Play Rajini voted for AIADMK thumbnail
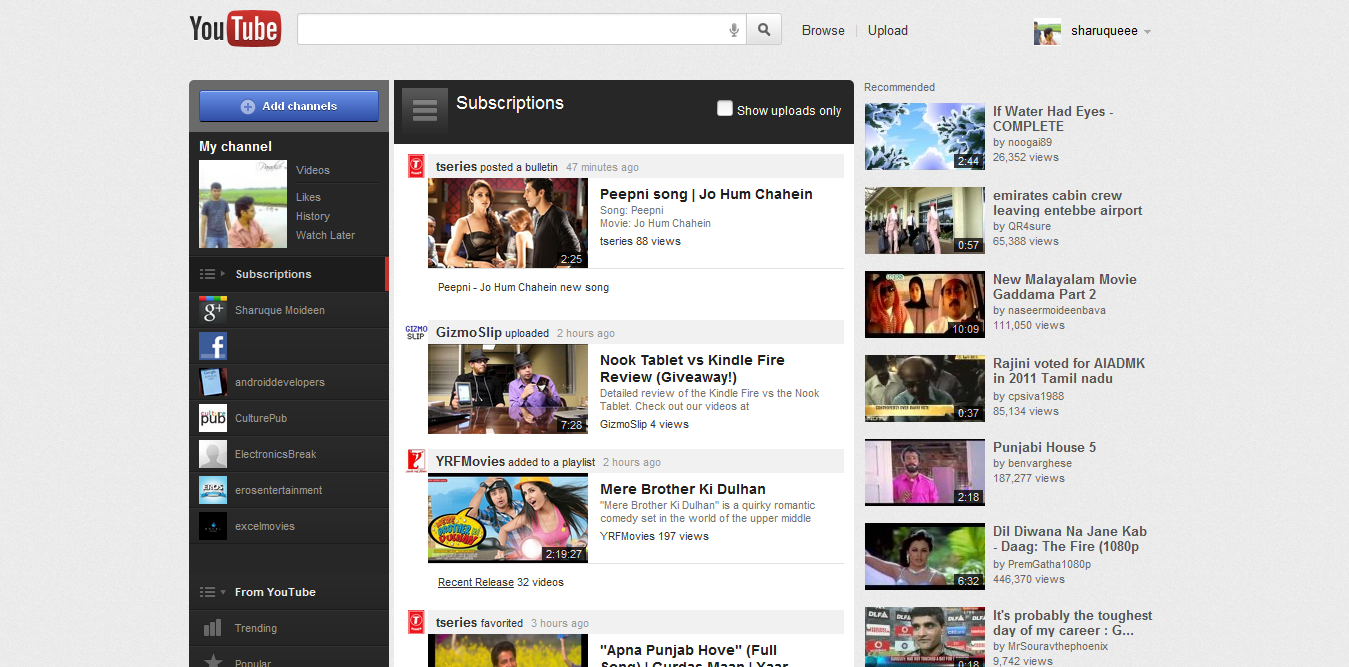Viewport: 1349px width, 667px height. point(925,388)
